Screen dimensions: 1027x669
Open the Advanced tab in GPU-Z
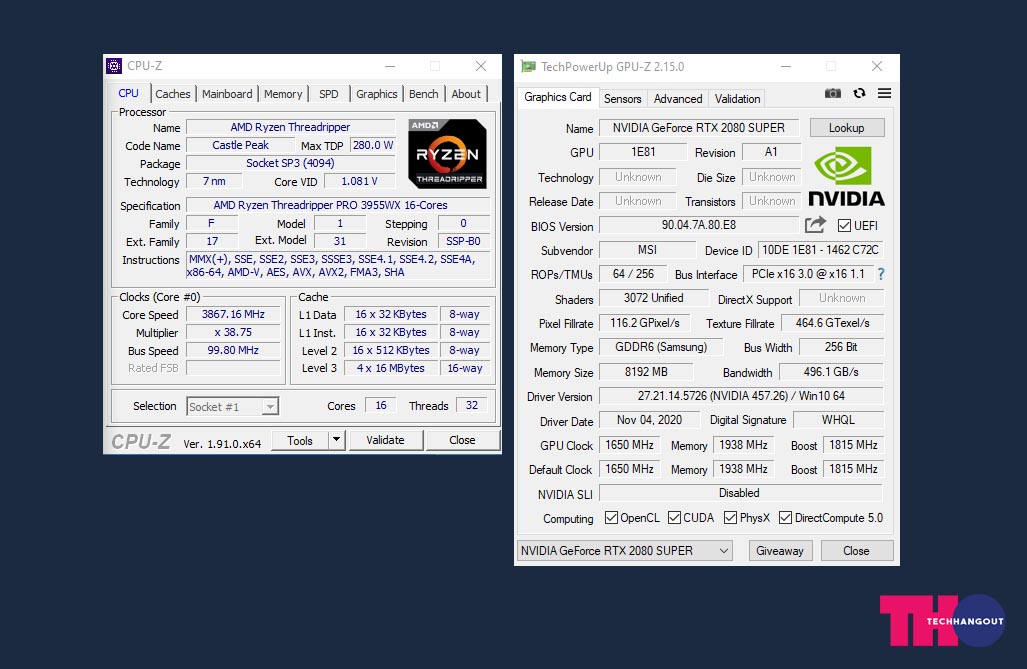[678, 99]
